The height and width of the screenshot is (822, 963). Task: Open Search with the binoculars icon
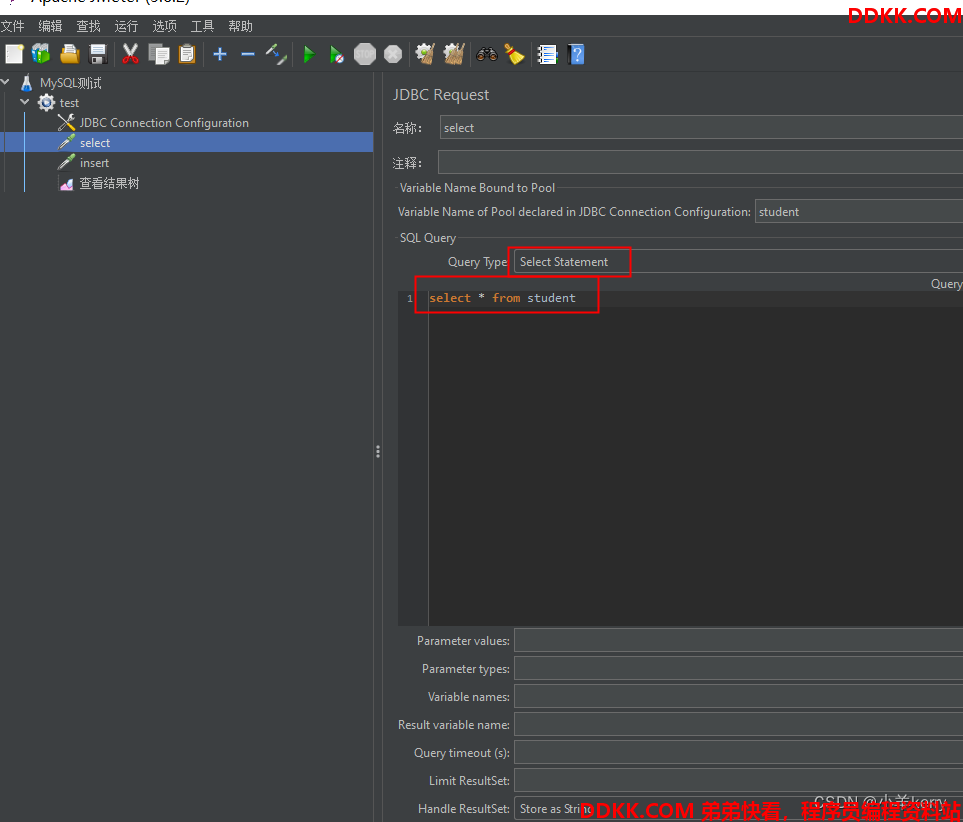click(486, 54)
